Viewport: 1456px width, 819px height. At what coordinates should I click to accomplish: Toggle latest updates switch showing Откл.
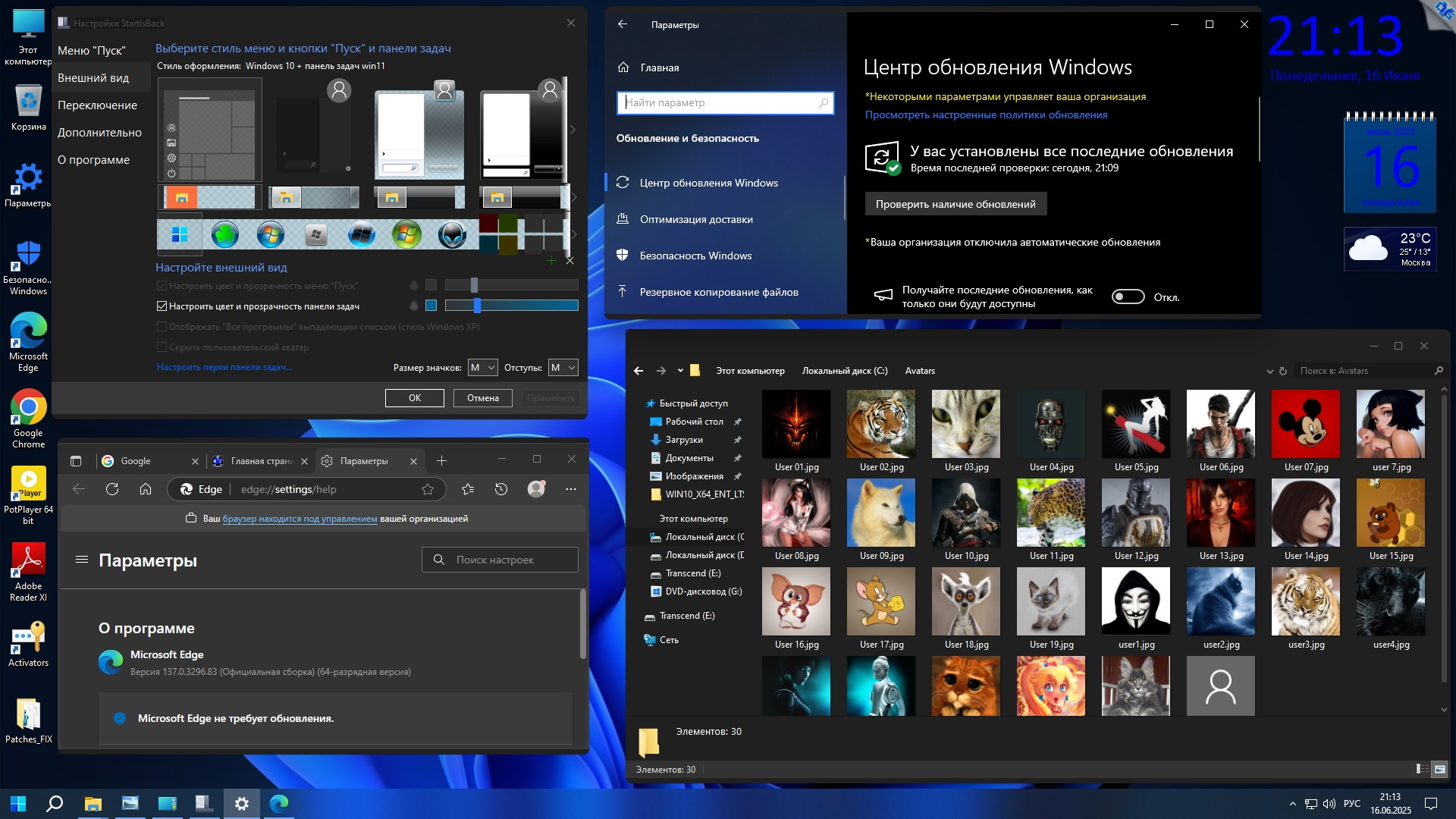tap(1128, 297)
